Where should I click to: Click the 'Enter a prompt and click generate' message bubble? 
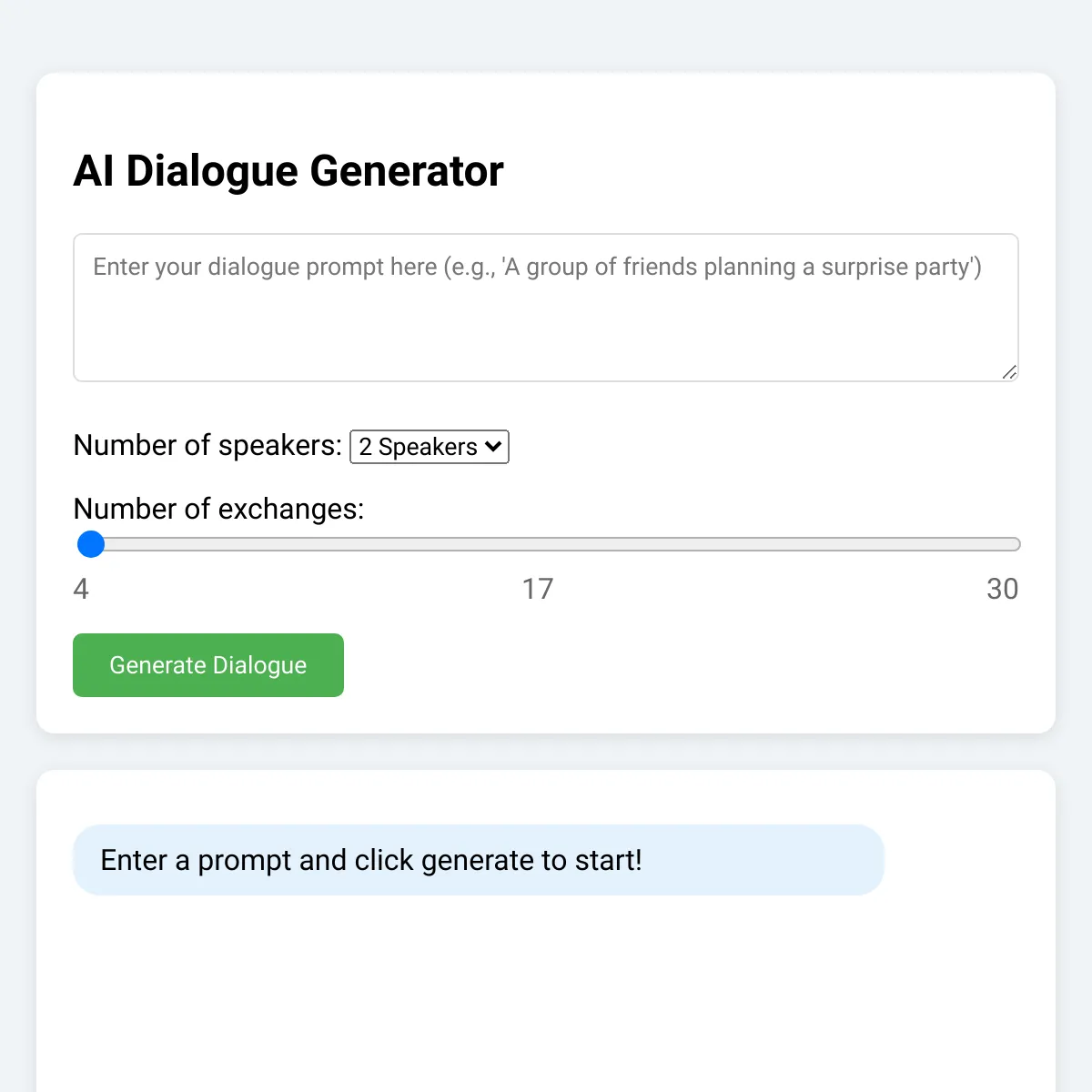pyautogui.click(x=479, y=860)
